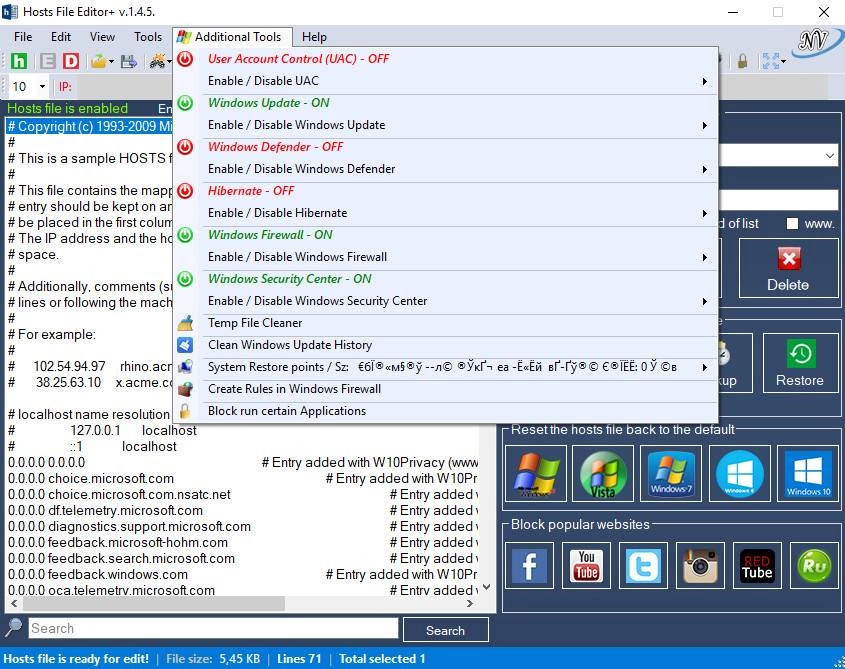845x669 pixels.
Task: Click the Search button
Action: tap(446, 630)
